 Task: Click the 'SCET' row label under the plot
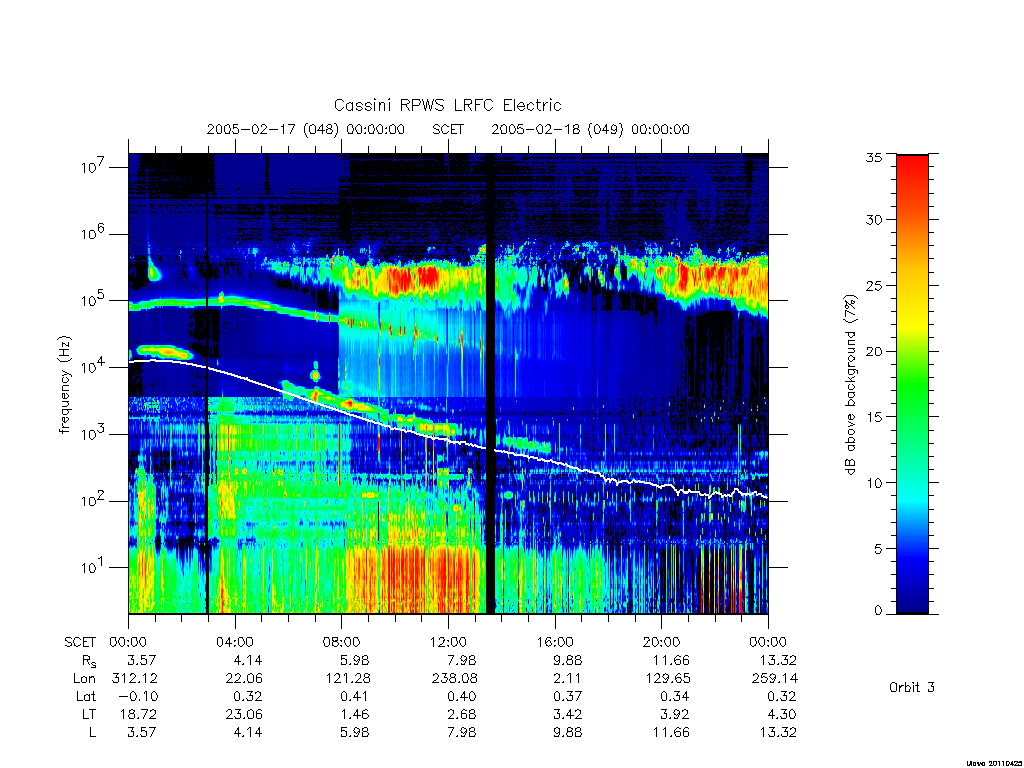click(80, 642)
